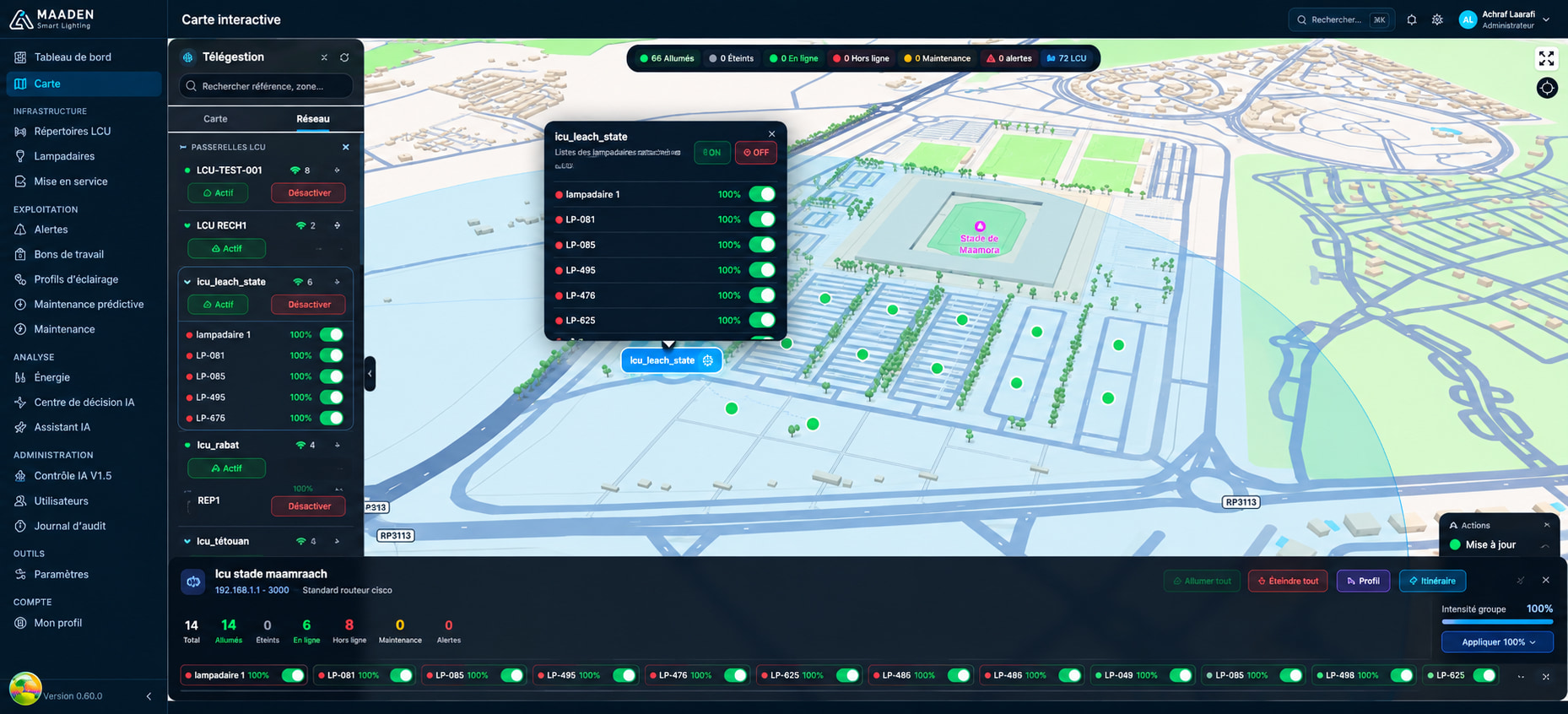Expand the LCU RECH1 gateway chevron
Image resolution: width=1568 pixels, height=714 pixels.
[x=187, y=225]
